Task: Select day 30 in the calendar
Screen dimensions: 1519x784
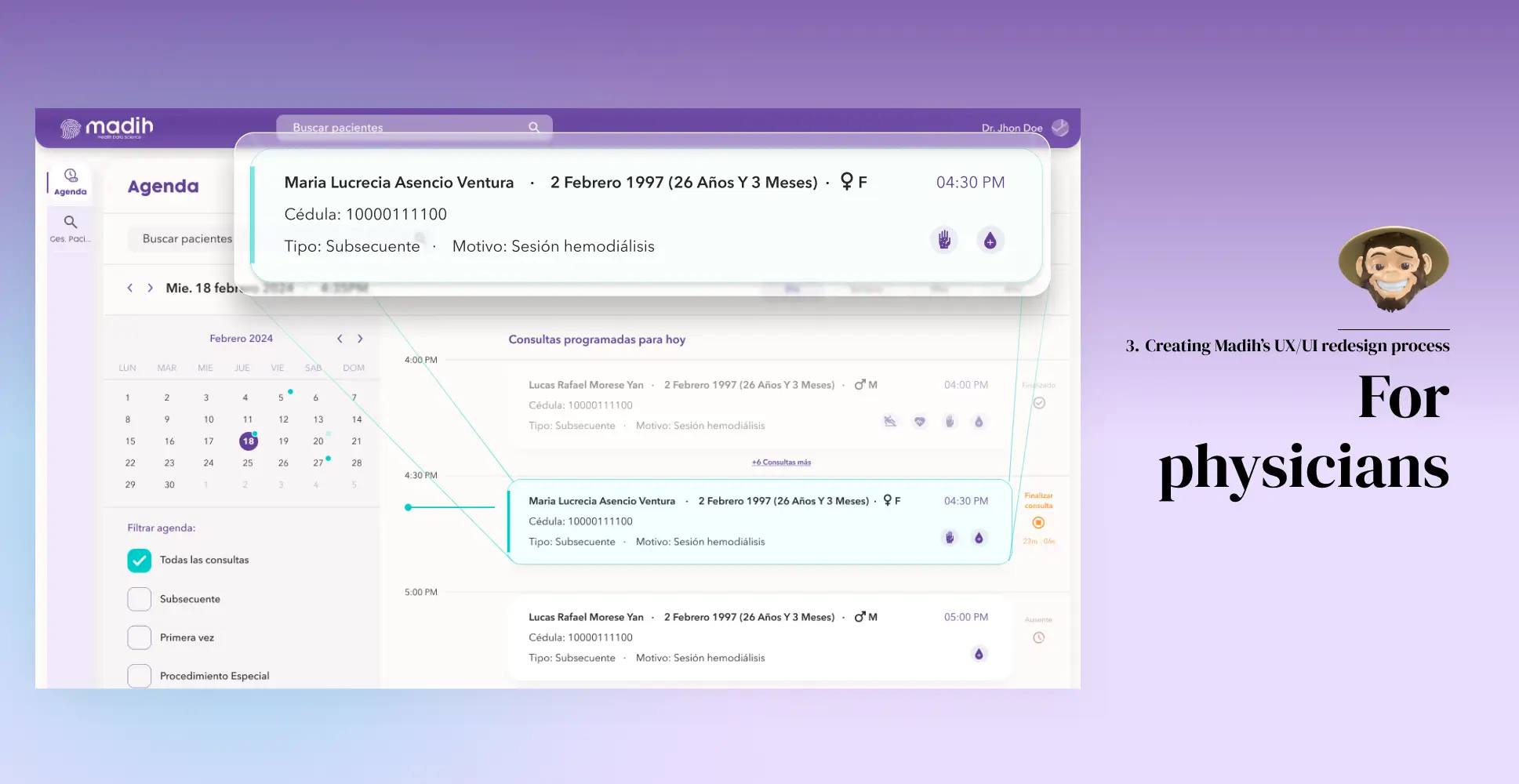Action: [x=169, y=485]
